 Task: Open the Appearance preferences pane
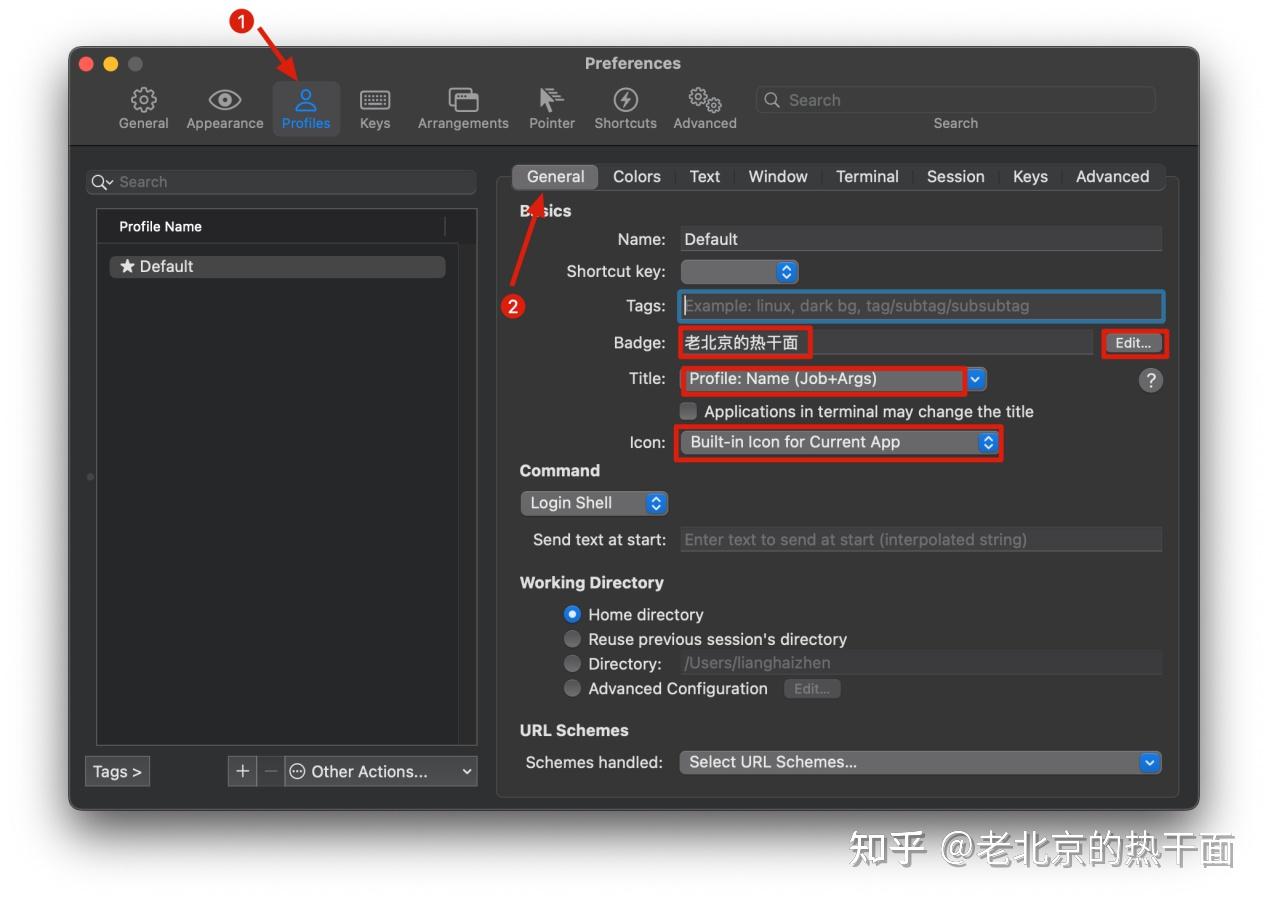[224, 107]
